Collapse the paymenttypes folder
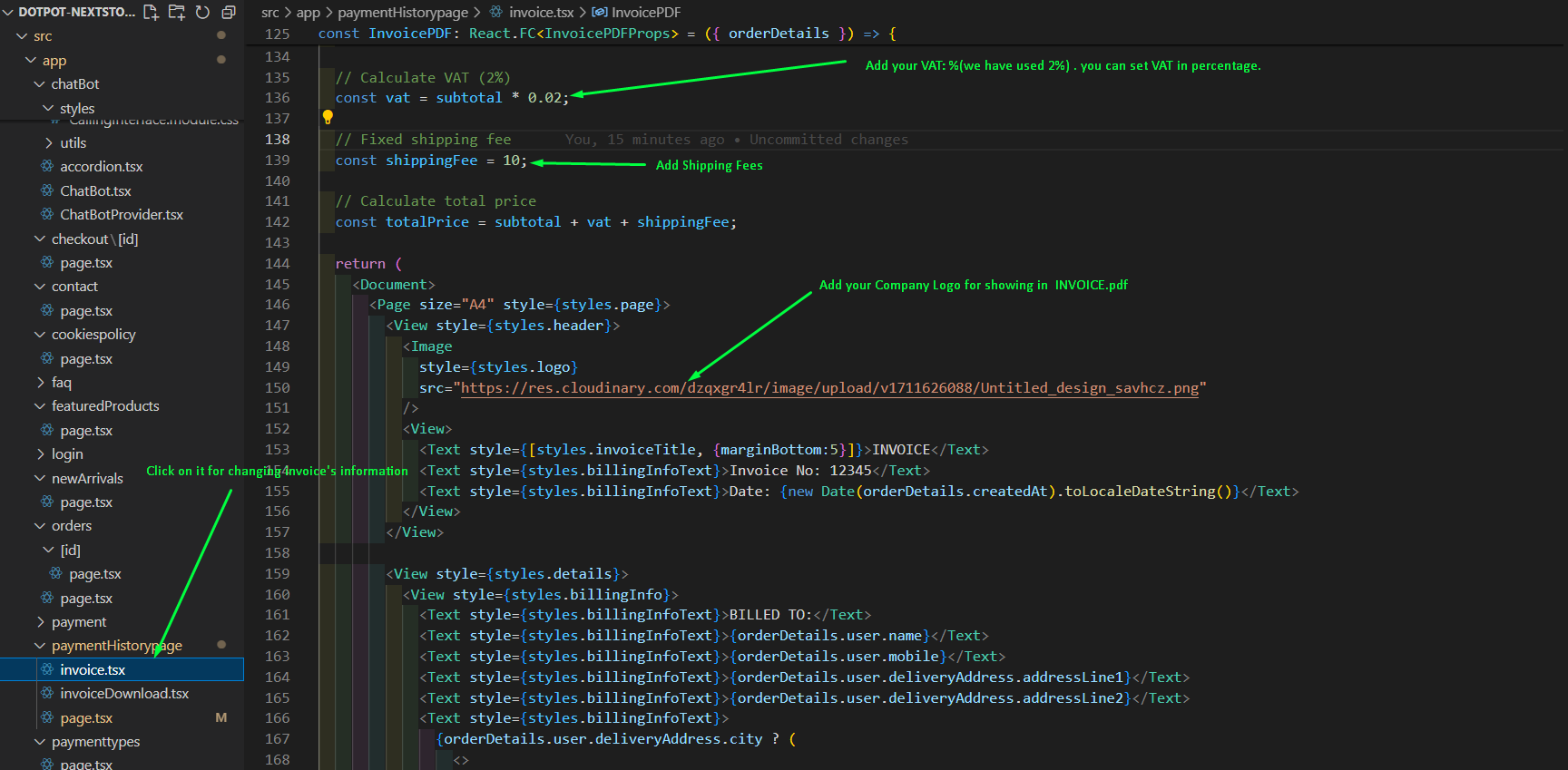The image size is (1568, 770). [40, 741]
